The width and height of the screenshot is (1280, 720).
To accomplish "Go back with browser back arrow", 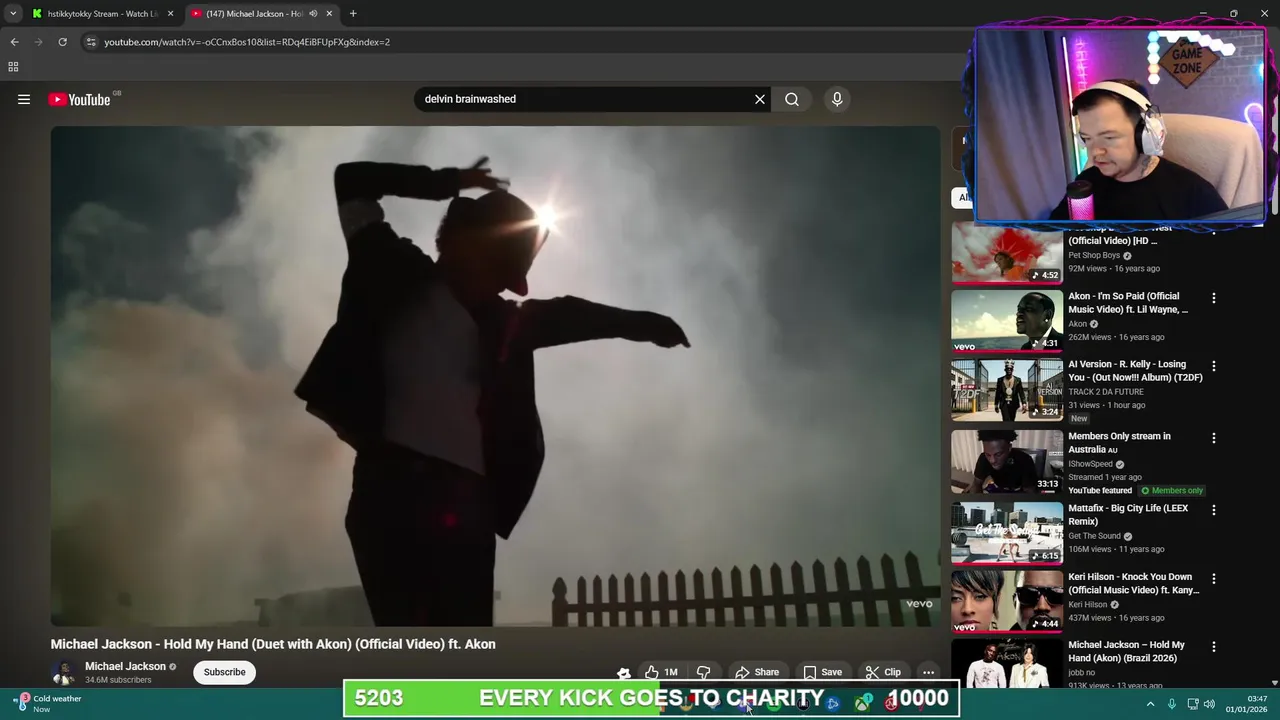I will (14, 42).
